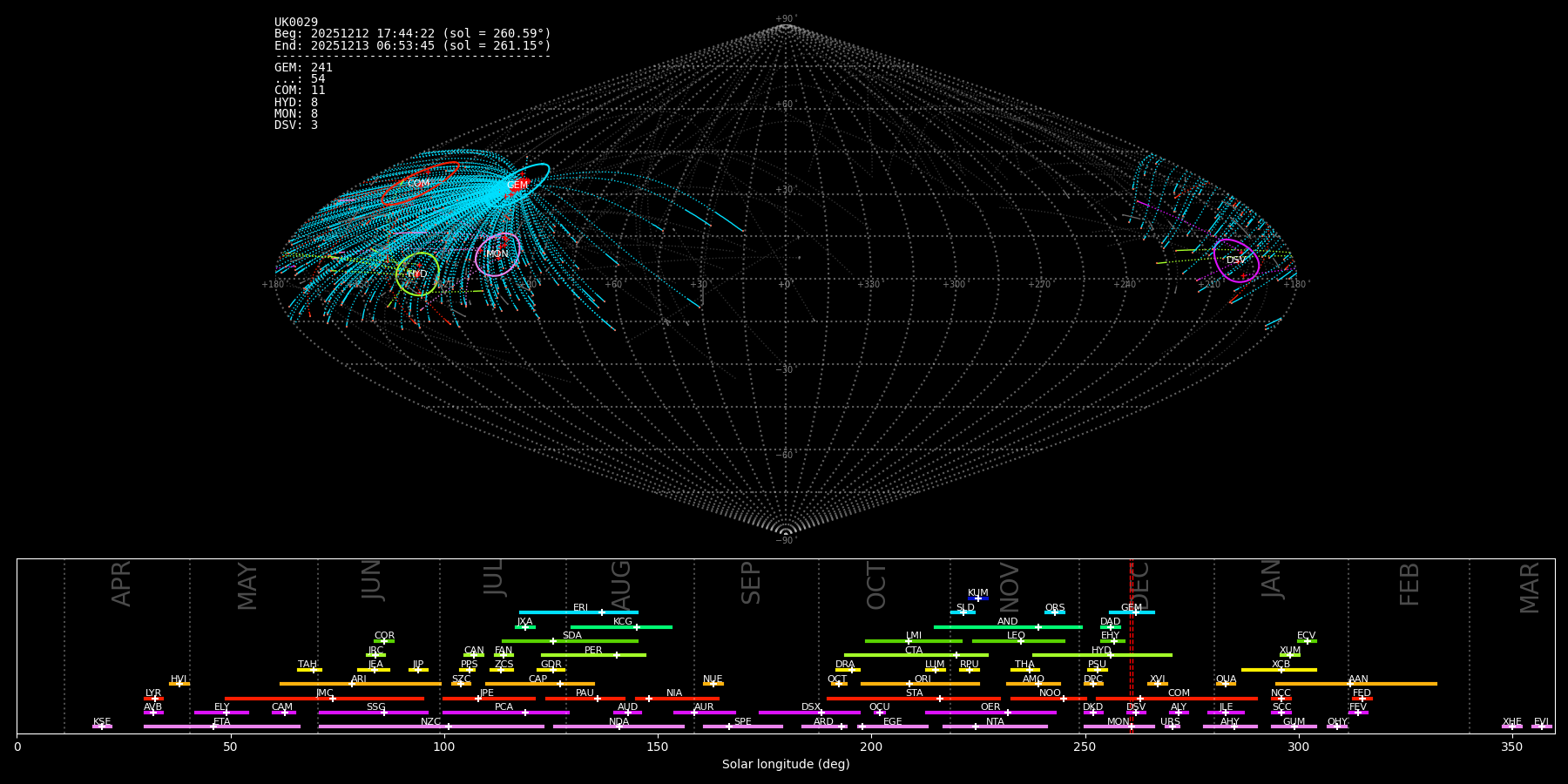1568x784 pixels.
Task: Click the −90° label at map bottom
Action: (x=786, y=541)
